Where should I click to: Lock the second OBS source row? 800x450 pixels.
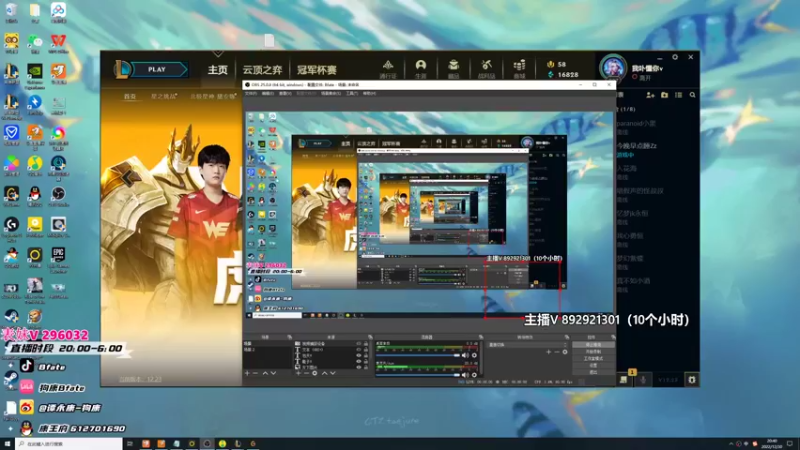click(366, 349)
